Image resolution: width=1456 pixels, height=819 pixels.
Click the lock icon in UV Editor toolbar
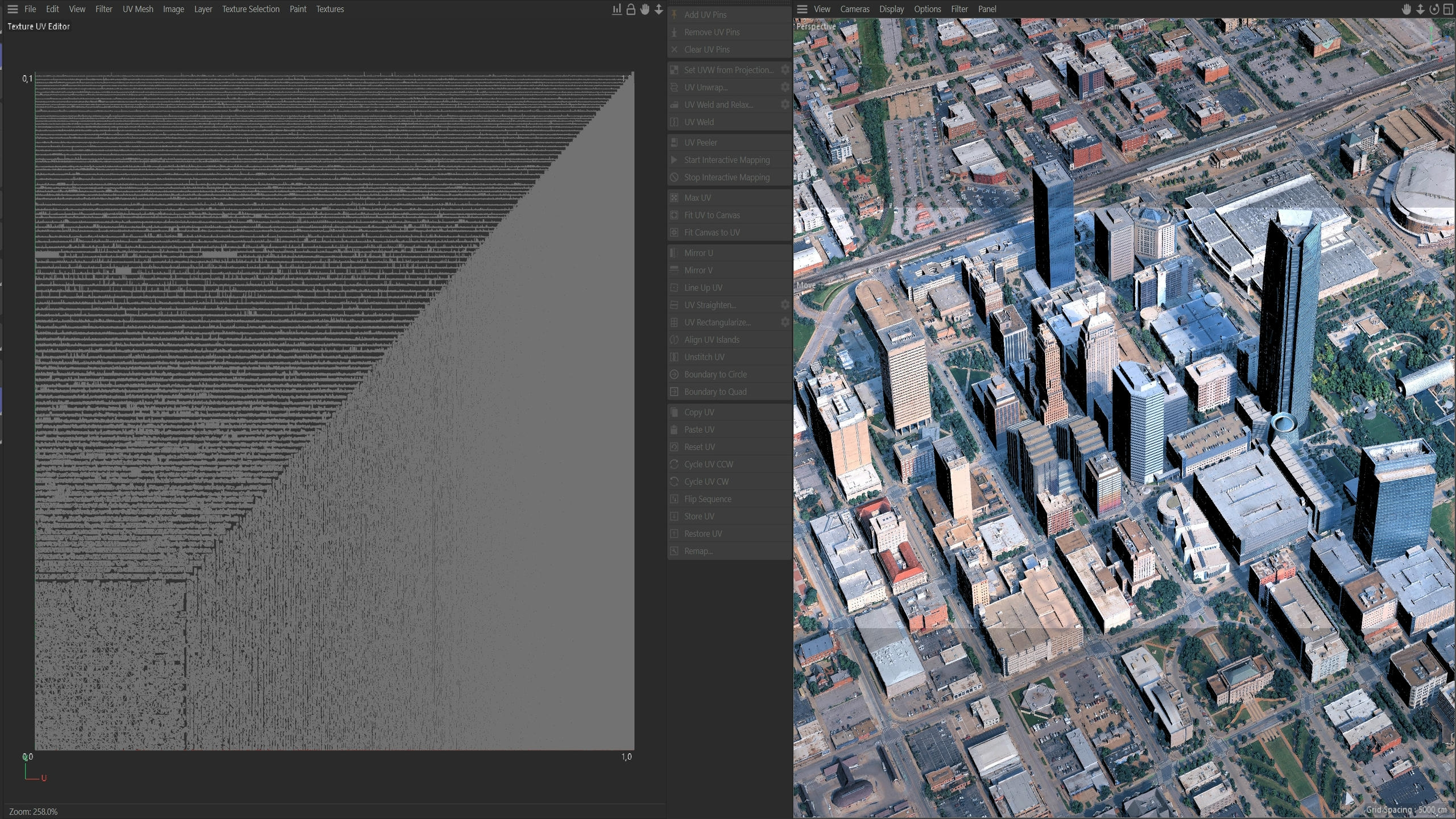[x=631, y=9]
